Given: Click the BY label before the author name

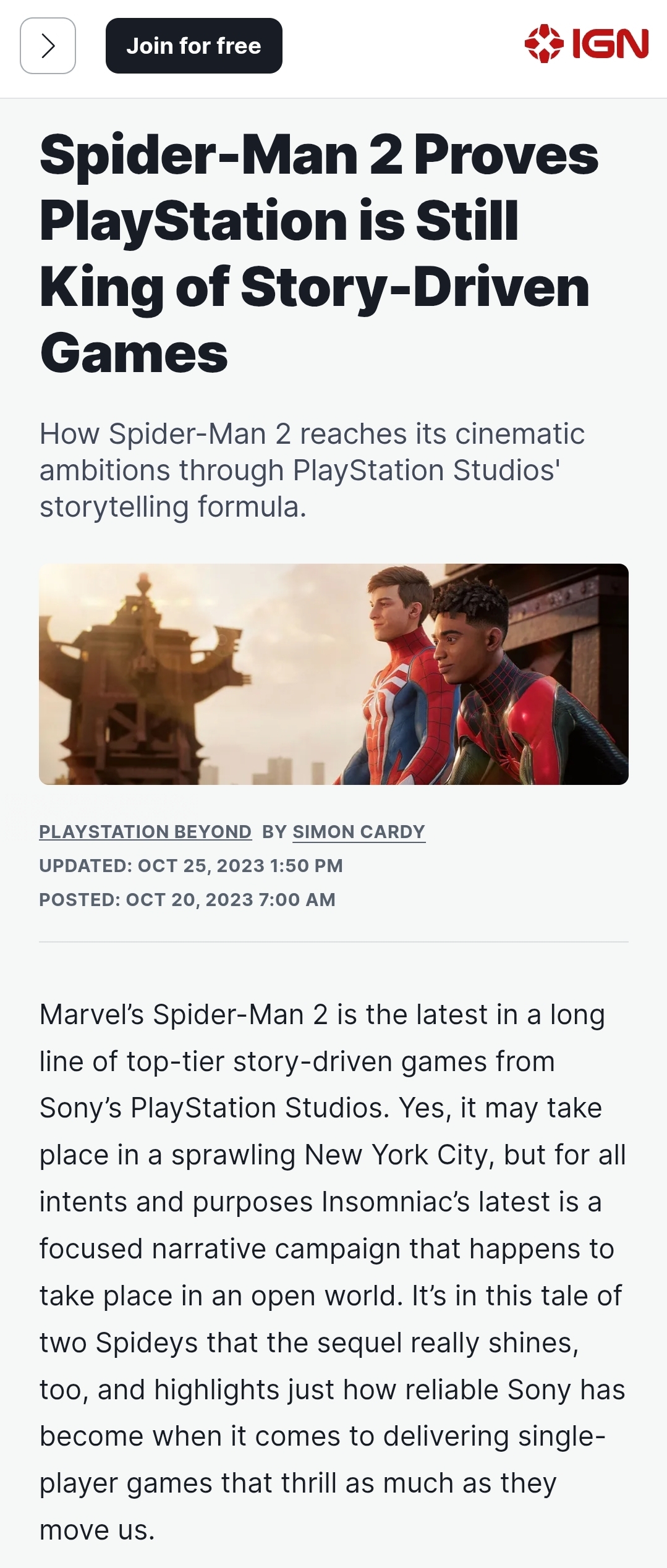Looking at the screenshot, I should click(274, 832).
